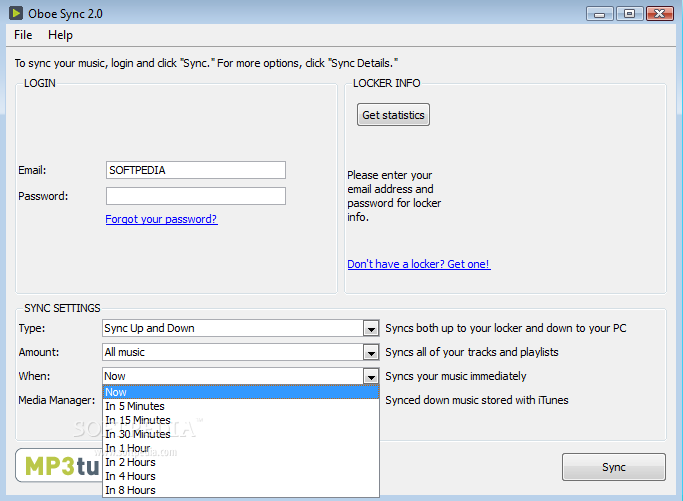Viewport: 683px width, 501px height.
Task: Expand the Type dropdown arrow
Action: coord(371,329)
